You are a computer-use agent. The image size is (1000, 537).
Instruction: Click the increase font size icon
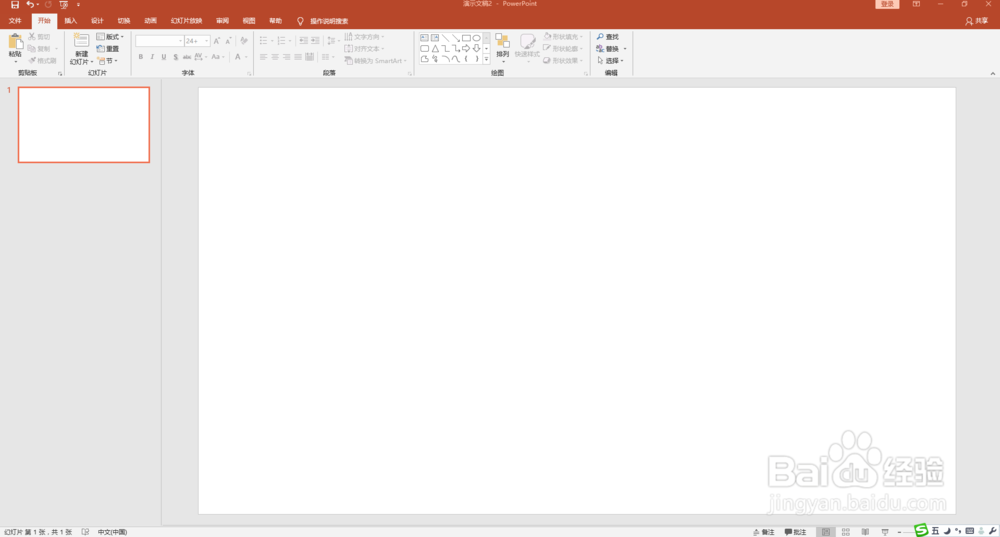point(217,41)
